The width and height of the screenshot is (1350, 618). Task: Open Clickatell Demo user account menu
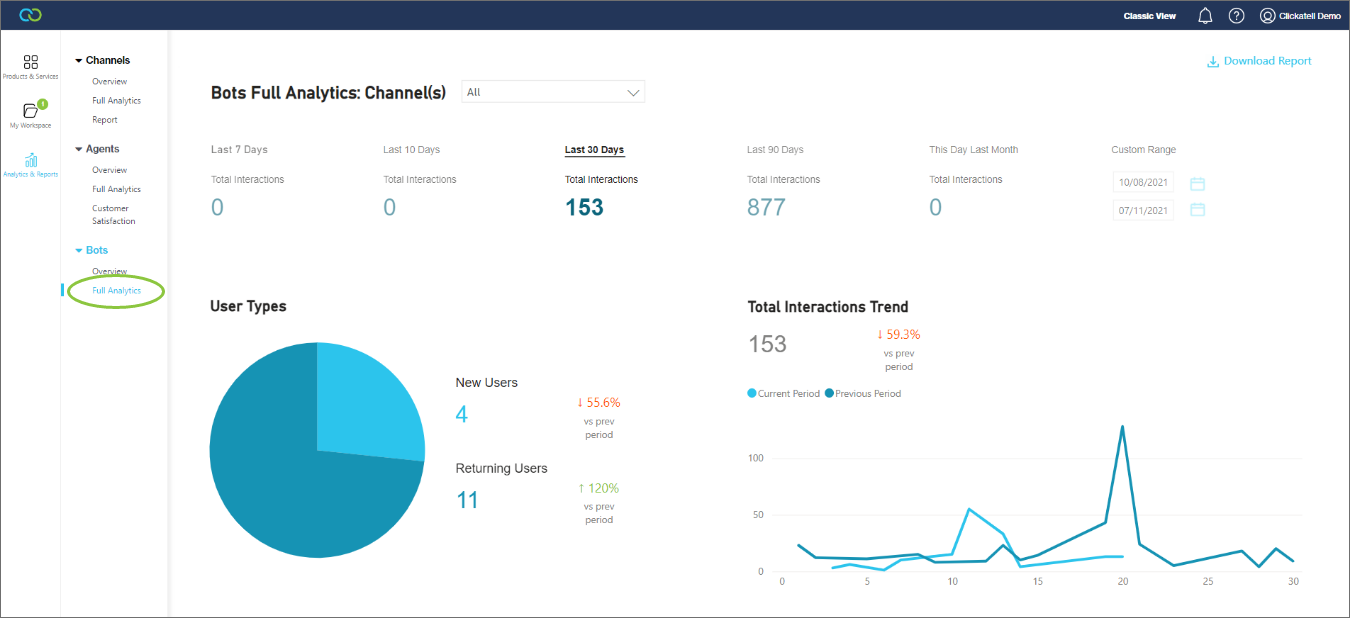(x=1300, y=16)
